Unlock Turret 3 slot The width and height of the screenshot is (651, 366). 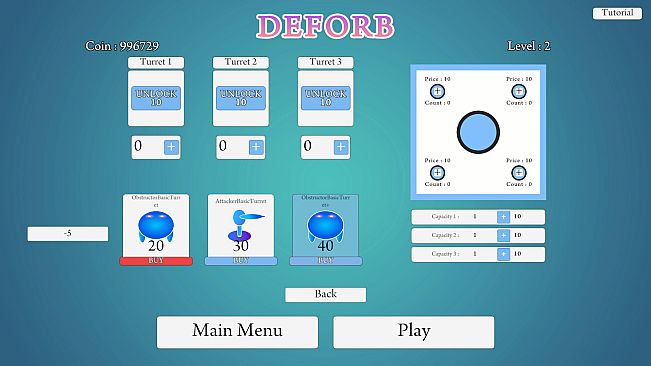pos(326,98)
